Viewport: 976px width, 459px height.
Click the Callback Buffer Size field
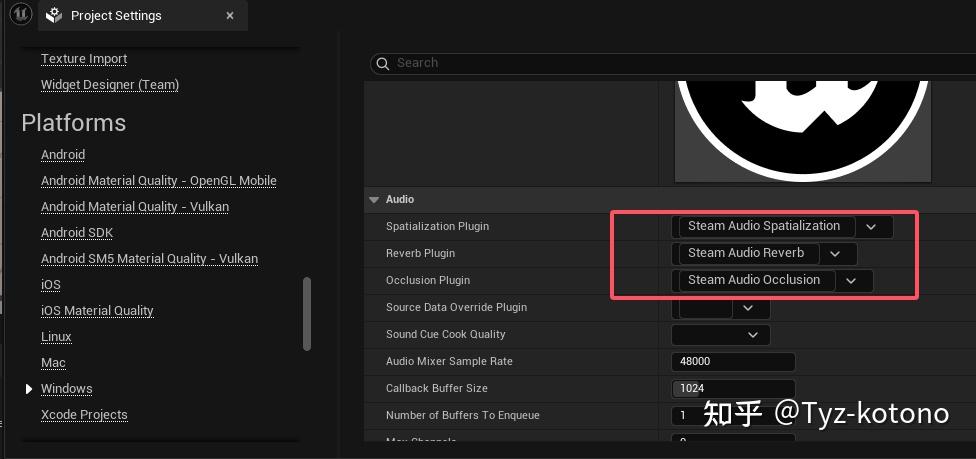[733, 389]
